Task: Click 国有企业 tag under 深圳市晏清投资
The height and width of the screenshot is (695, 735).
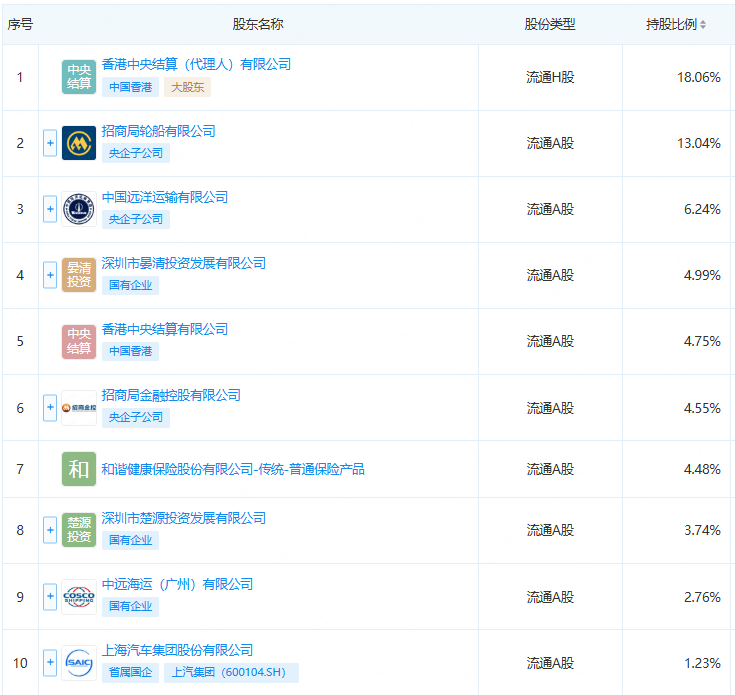Action: tap(130, 285)
